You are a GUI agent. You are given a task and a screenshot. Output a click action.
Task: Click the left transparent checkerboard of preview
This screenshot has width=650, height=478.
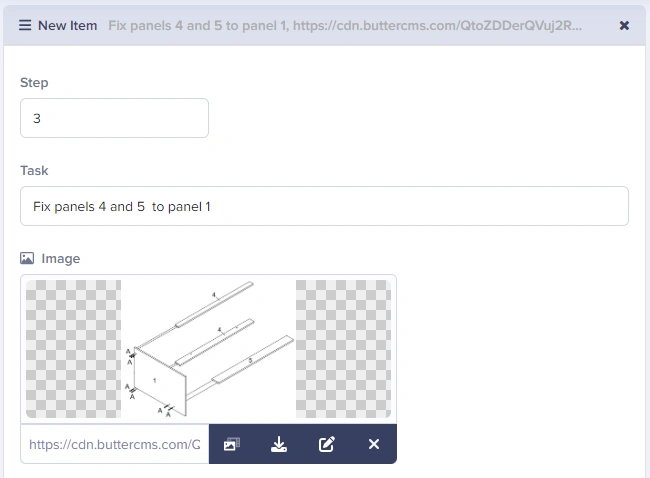[73, 349]
